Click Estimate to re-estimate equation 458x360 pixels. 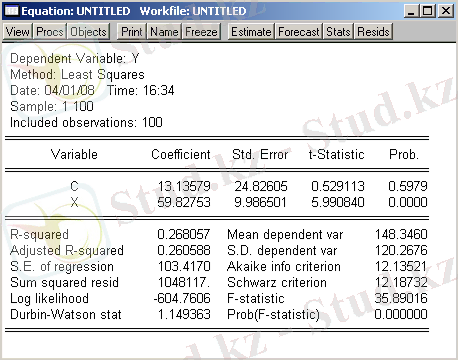pyautogui.click(x=251, y=32)
